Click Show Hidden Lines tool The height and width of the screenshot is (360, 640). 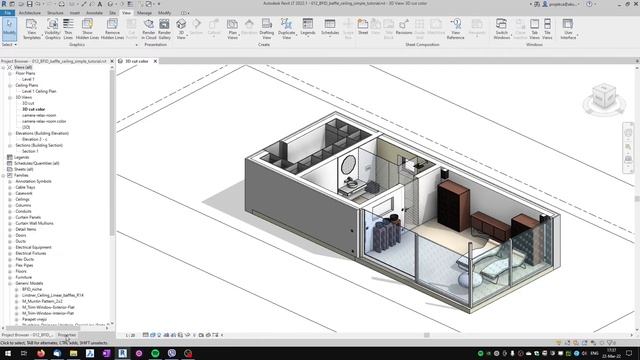[x=87, y=29]
